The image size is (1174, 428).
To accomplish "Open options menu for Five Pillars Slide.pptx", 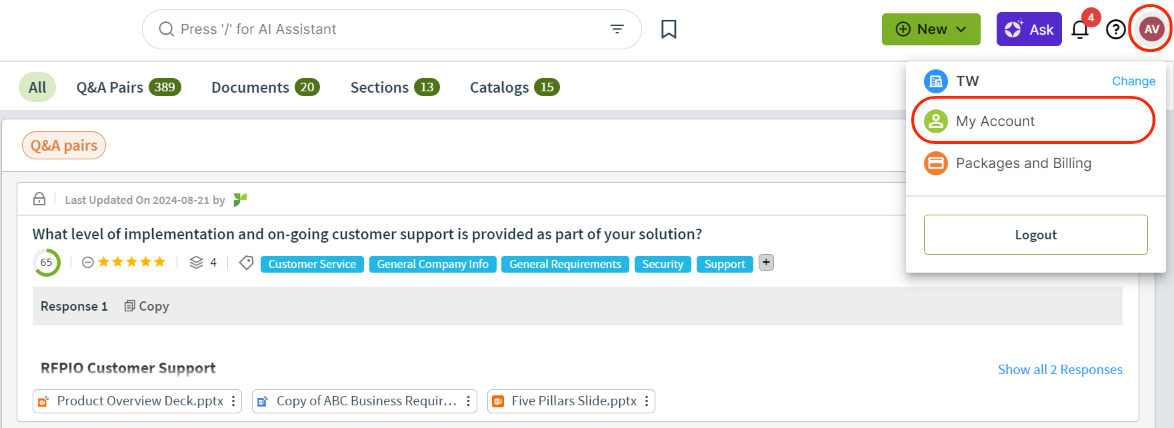I will [646, 401].
